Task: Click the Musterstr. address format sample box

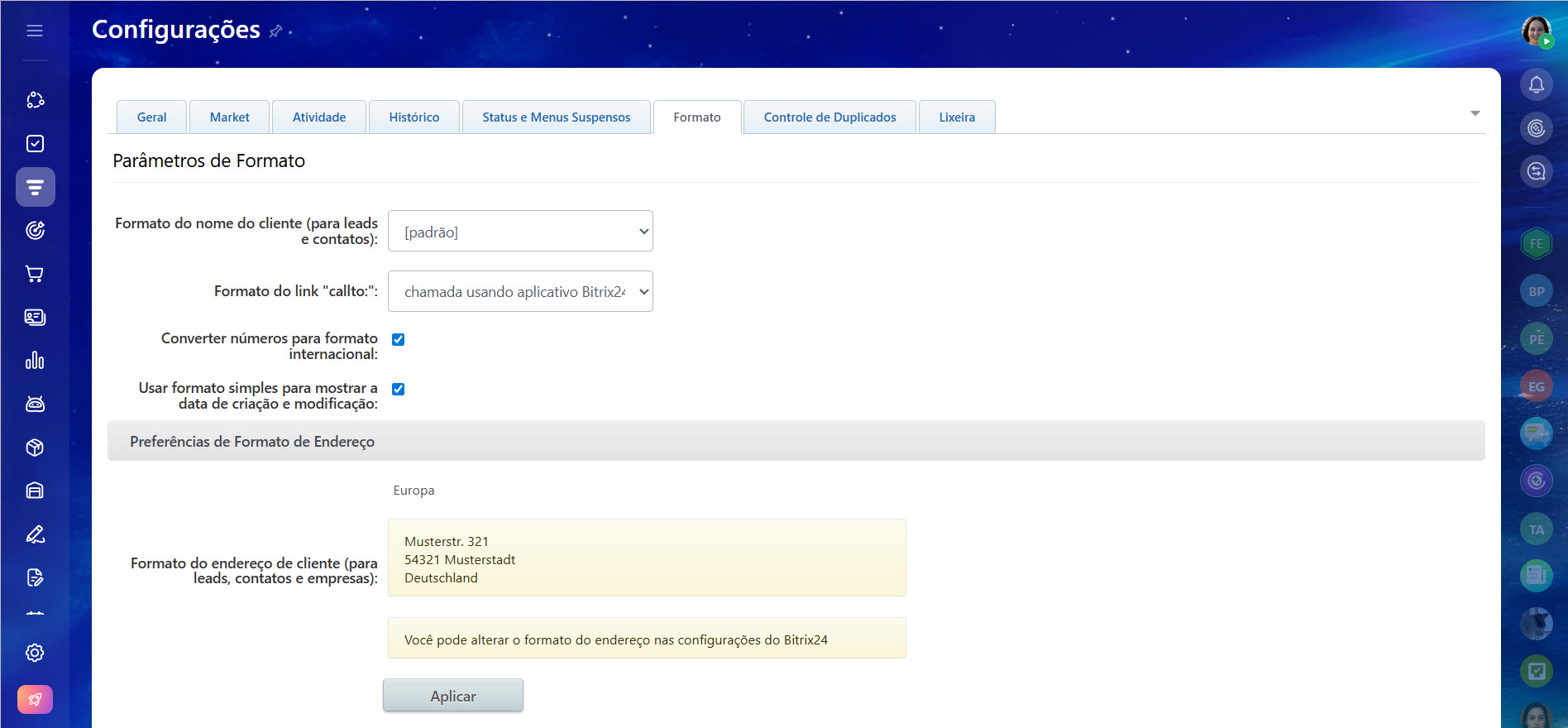Action: pos(647,558)
